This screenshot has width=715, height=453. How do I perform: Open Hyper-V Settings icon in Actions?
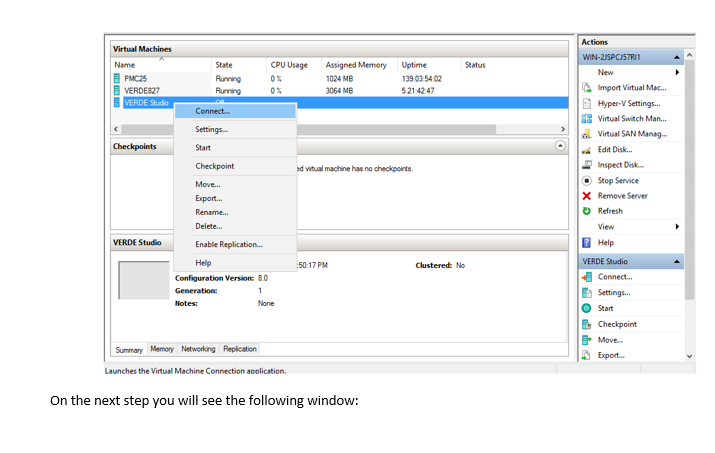(586, 104)
